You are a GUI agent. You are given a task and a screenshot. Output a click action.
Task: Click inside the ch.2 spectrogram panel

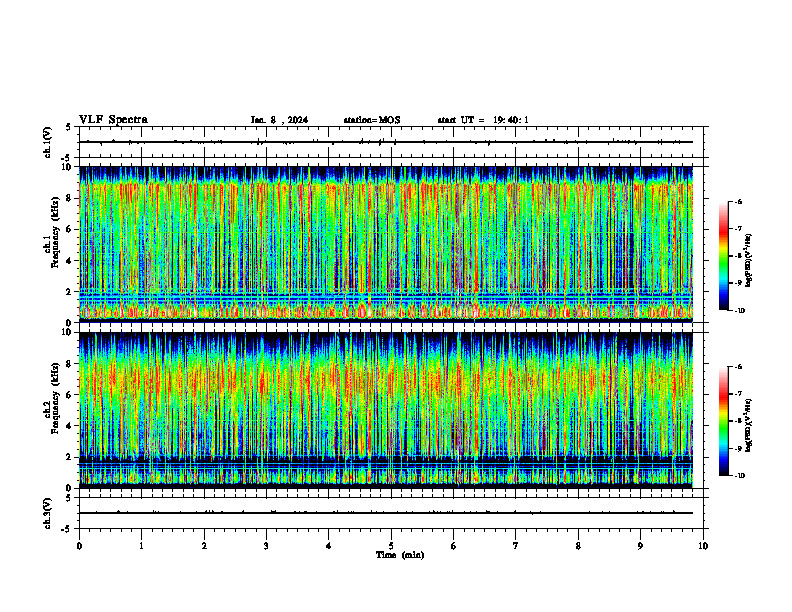click(x=386, y=410)
